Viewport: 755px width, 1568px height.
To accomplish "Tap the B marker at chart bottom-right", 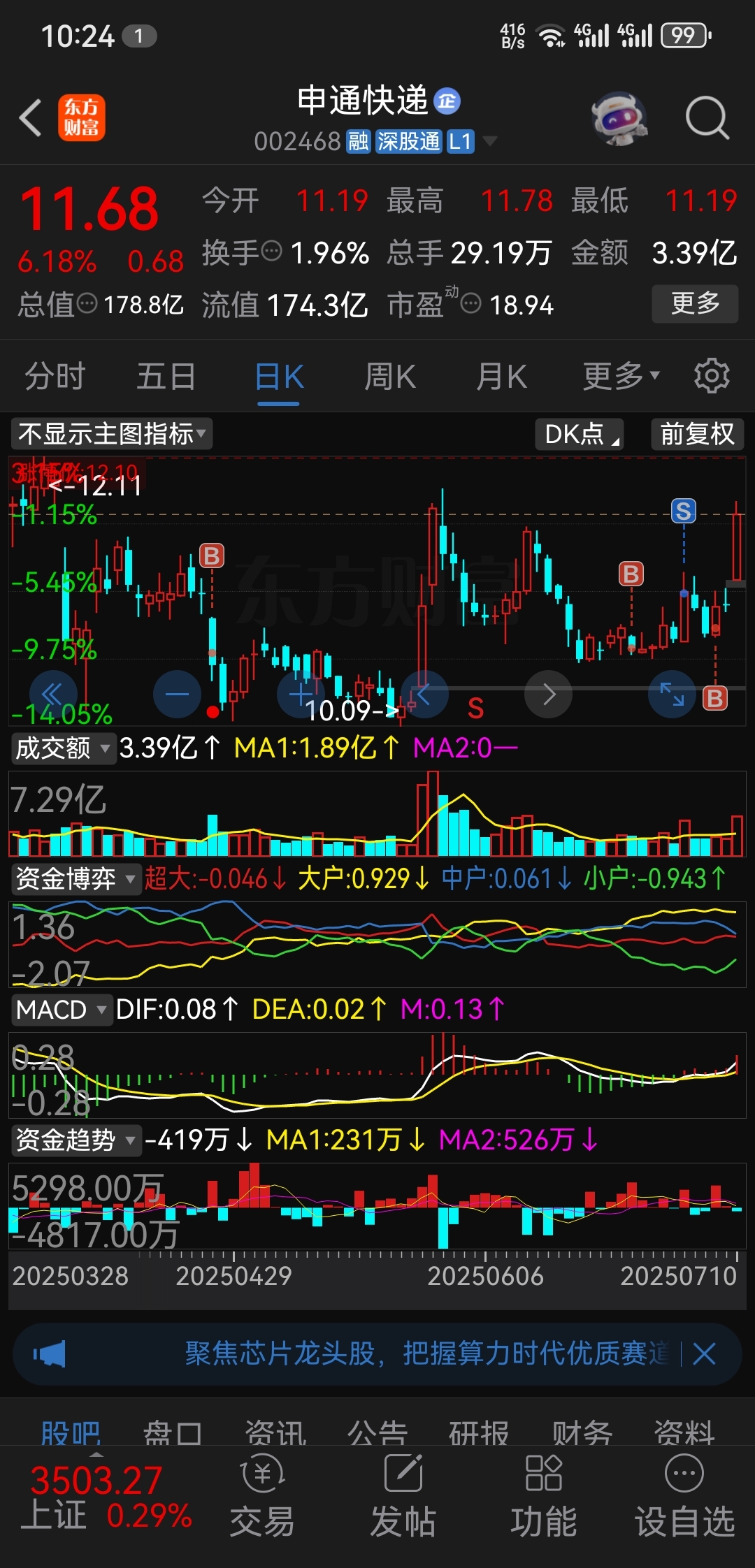I will pyautogui.click(x=714, y=698).
